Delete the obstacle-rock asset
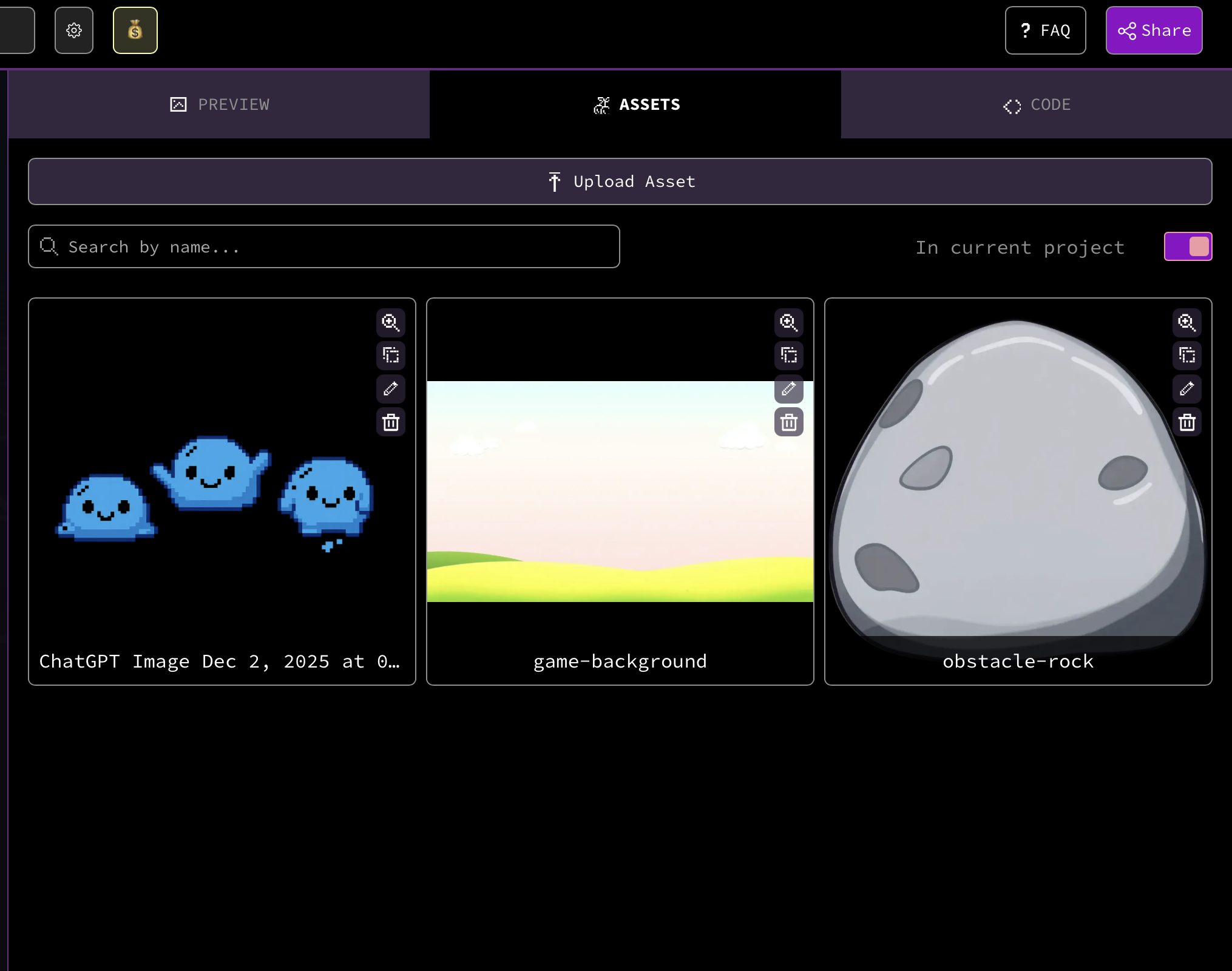The width and height of the screenshot is (1232, 971). [x=1187, y=422]
